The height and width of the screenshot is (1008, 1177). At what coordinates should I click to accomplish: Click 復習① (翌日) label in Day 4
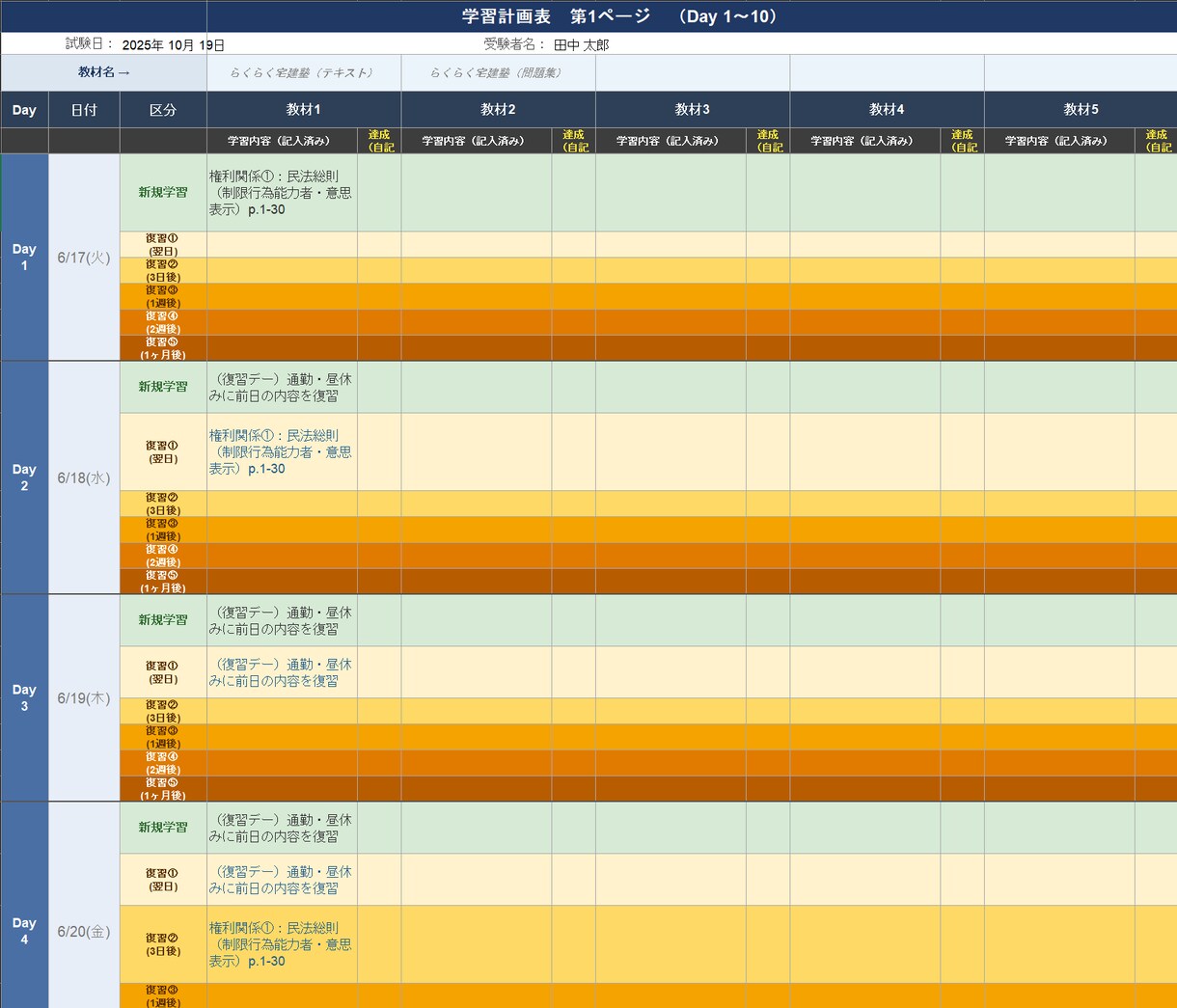(x=163, y=880)
